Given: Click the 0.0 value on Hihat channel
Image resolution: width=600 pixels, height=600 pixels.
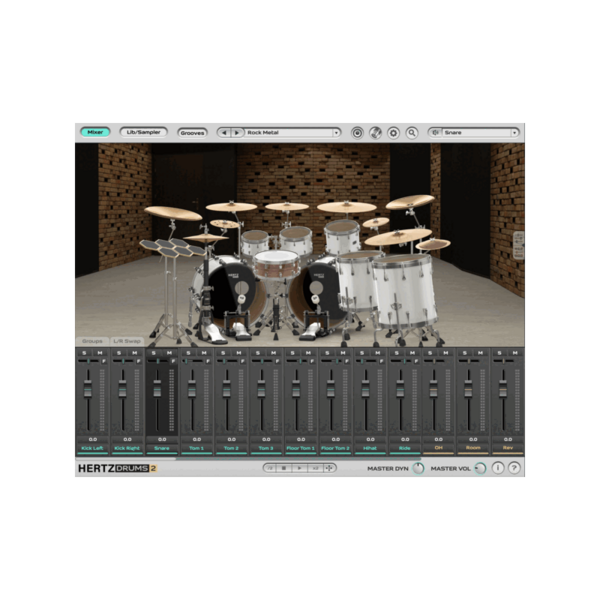Looking at the screenshot, I should (370, 439).
